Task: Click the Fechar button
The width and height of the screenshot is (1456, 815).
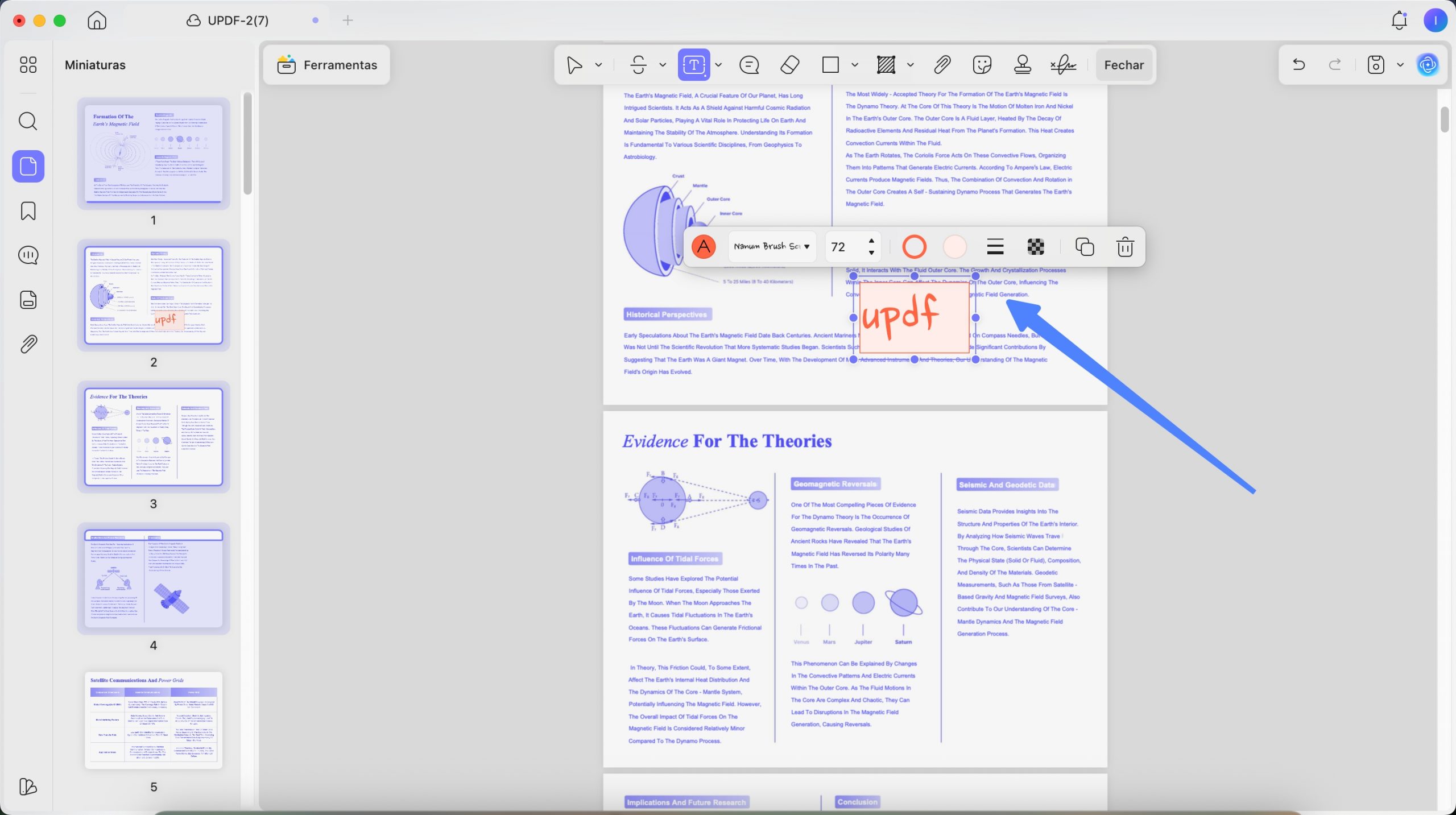Action: click(1124, 65)
